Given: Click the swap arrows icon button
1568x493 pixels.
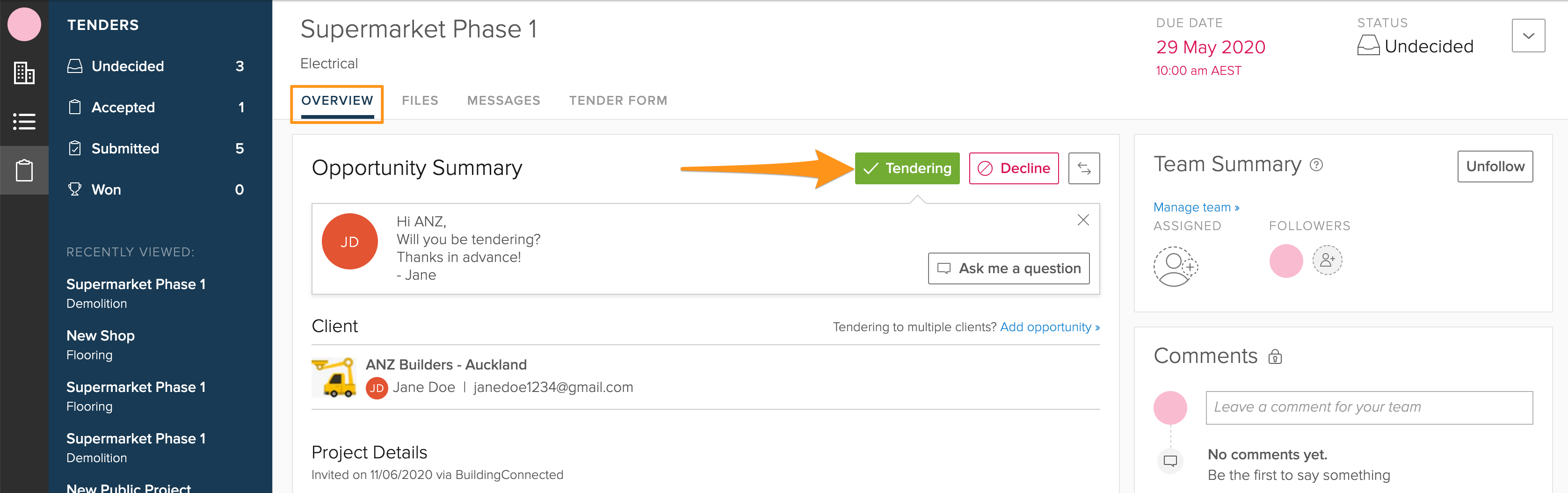Looking at the screenshot, I should (1083, 168).
